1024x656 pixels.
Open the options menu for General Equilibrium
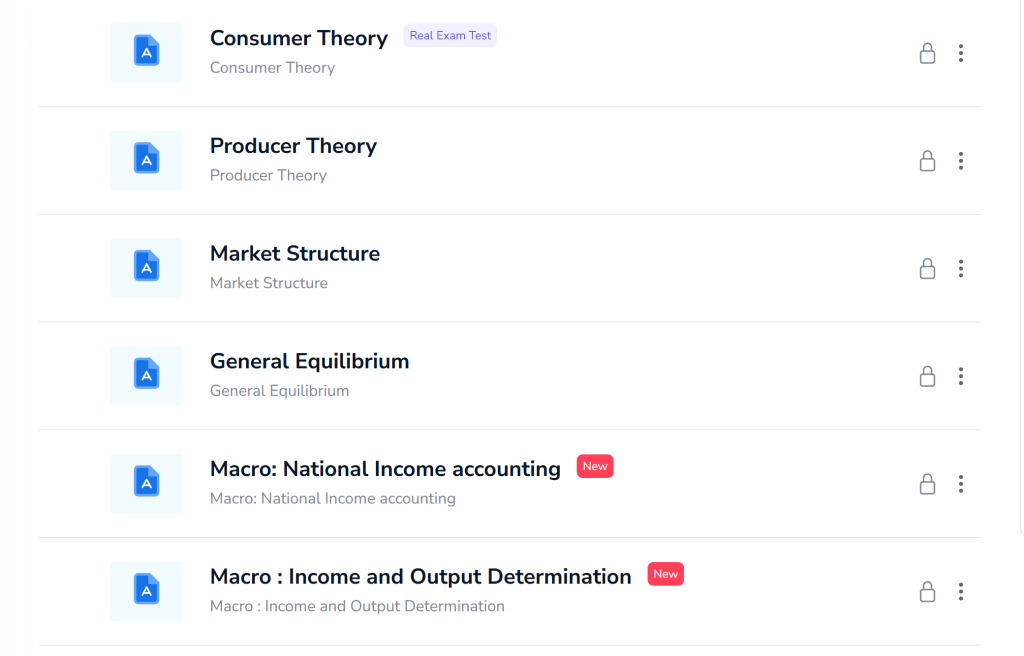pos(961,376)
